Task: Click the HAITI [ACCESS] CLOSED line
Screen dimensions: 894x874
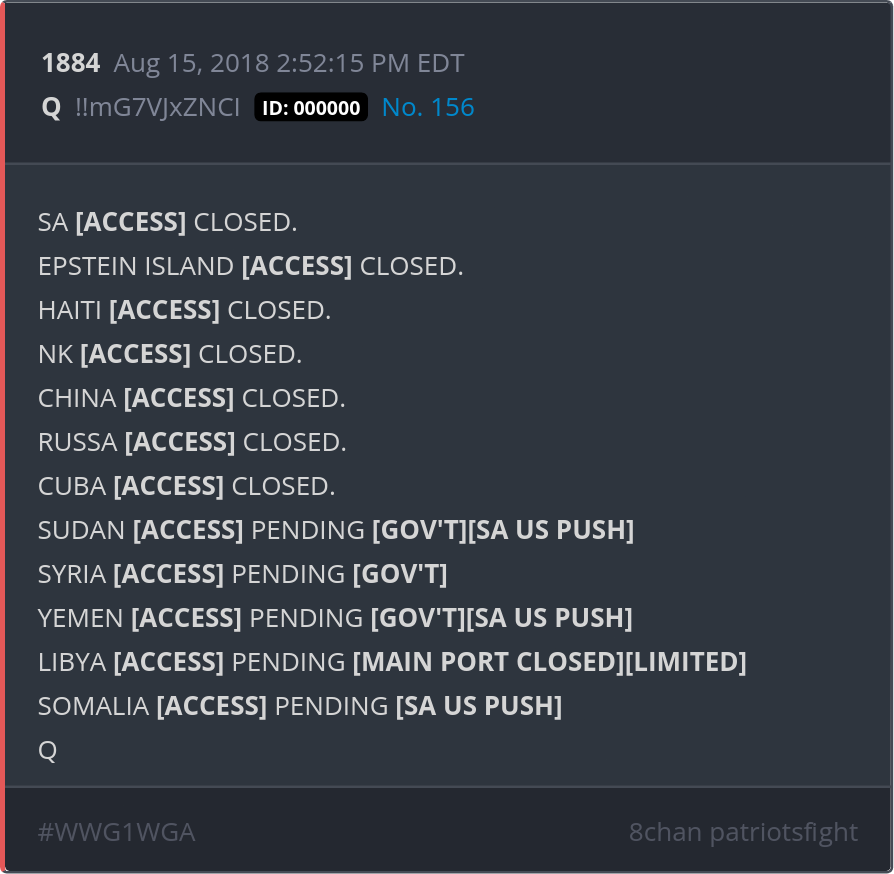Action: tap(184, 310)
